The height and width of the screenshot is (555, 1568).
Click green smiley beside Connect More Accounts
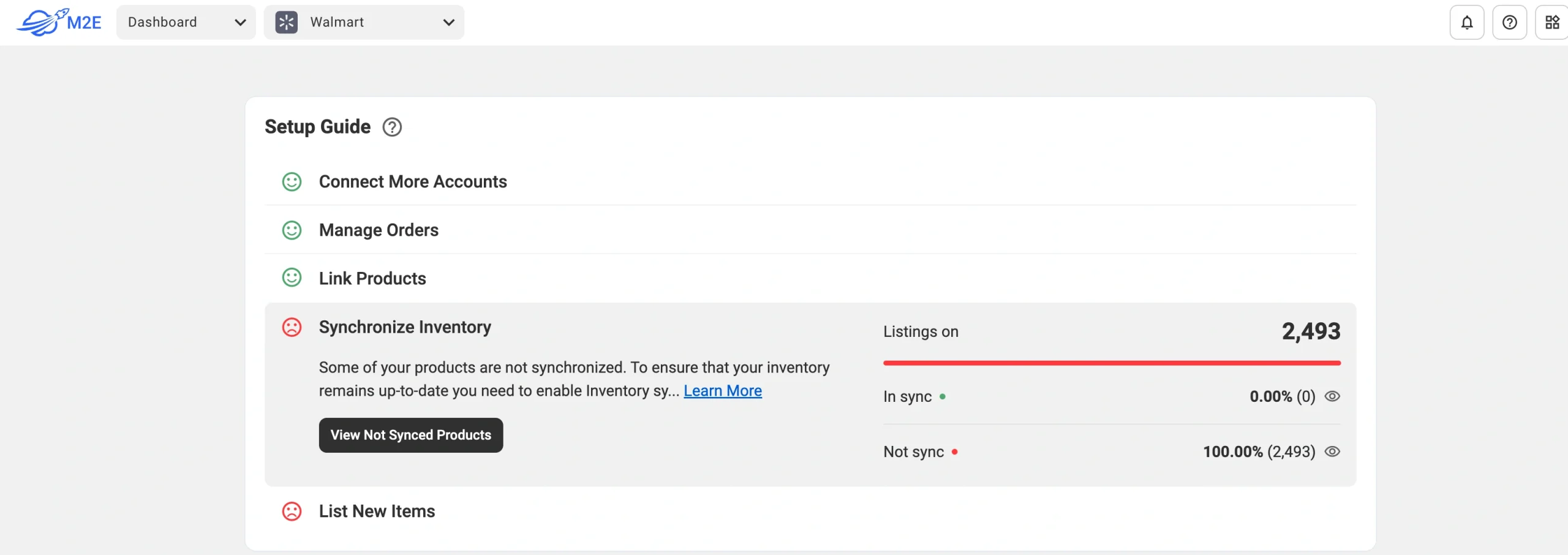click(292, 182)
